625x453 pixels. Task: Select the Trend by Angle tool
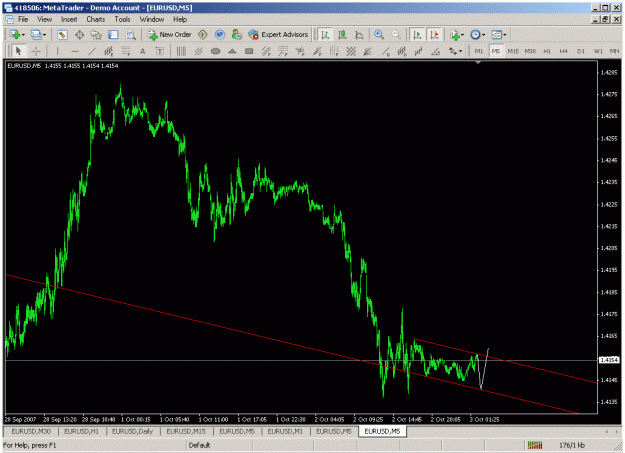point(436,51)
